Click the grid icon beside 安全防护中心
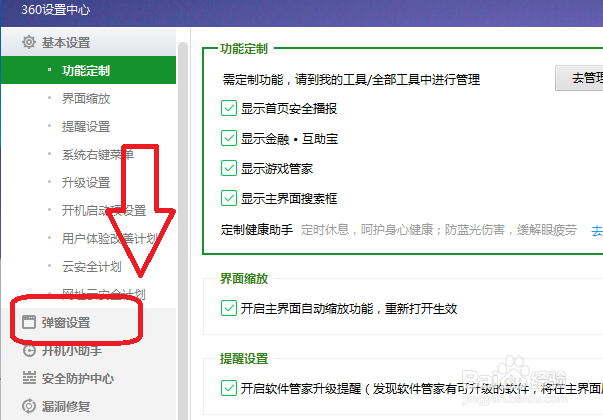This screenshot has width=603, height=420. click(29, 378)
